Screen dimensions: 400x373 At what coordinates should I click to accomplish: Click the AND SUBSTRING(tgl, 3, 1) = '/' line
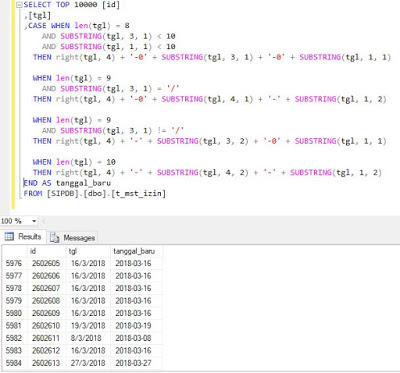coord(111,89)
